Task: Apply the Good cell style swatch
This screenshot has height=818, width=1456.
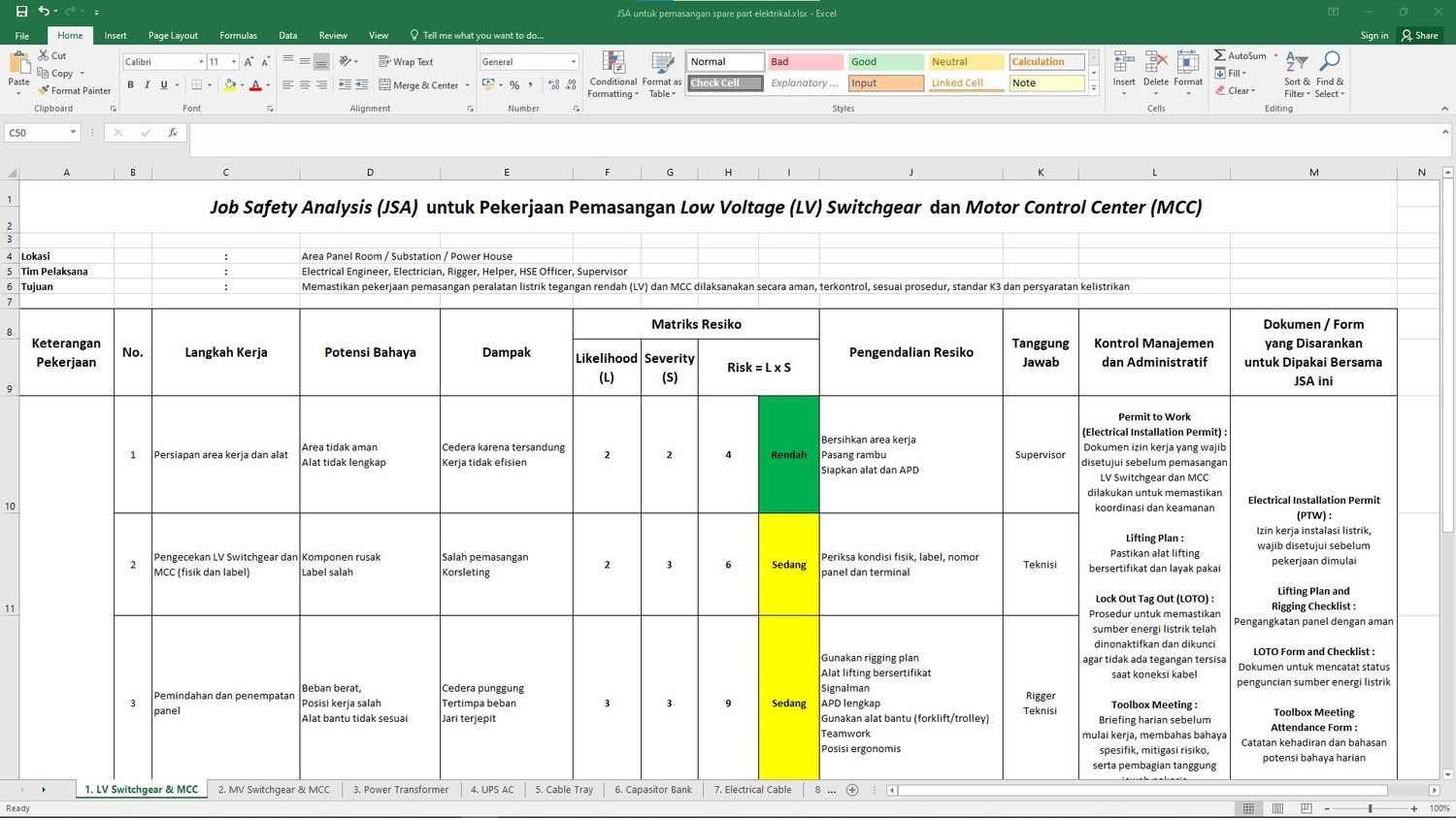Action: click(885, 62)
